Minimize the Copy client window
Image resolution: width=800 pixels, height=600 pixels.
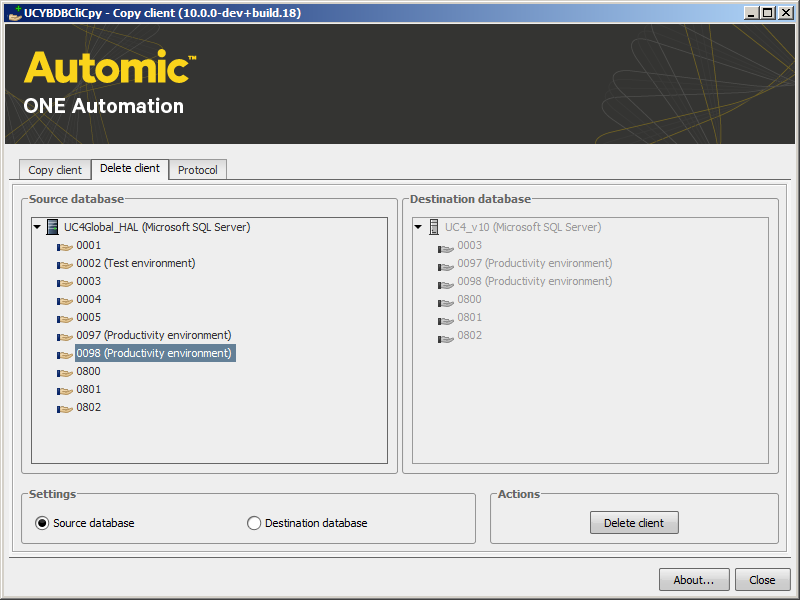[751, 13]
